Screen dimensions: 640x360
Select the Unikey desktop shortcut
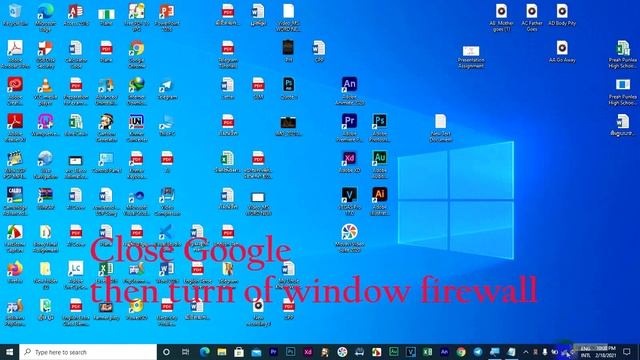[x=136, y=128]
